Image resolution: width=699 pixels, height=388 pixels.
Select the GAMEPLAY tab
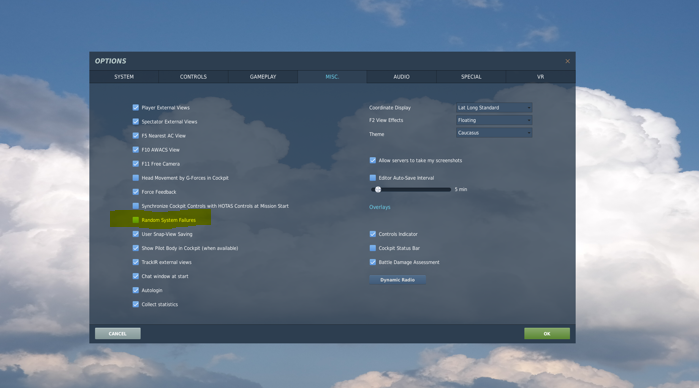pos(263,77)
